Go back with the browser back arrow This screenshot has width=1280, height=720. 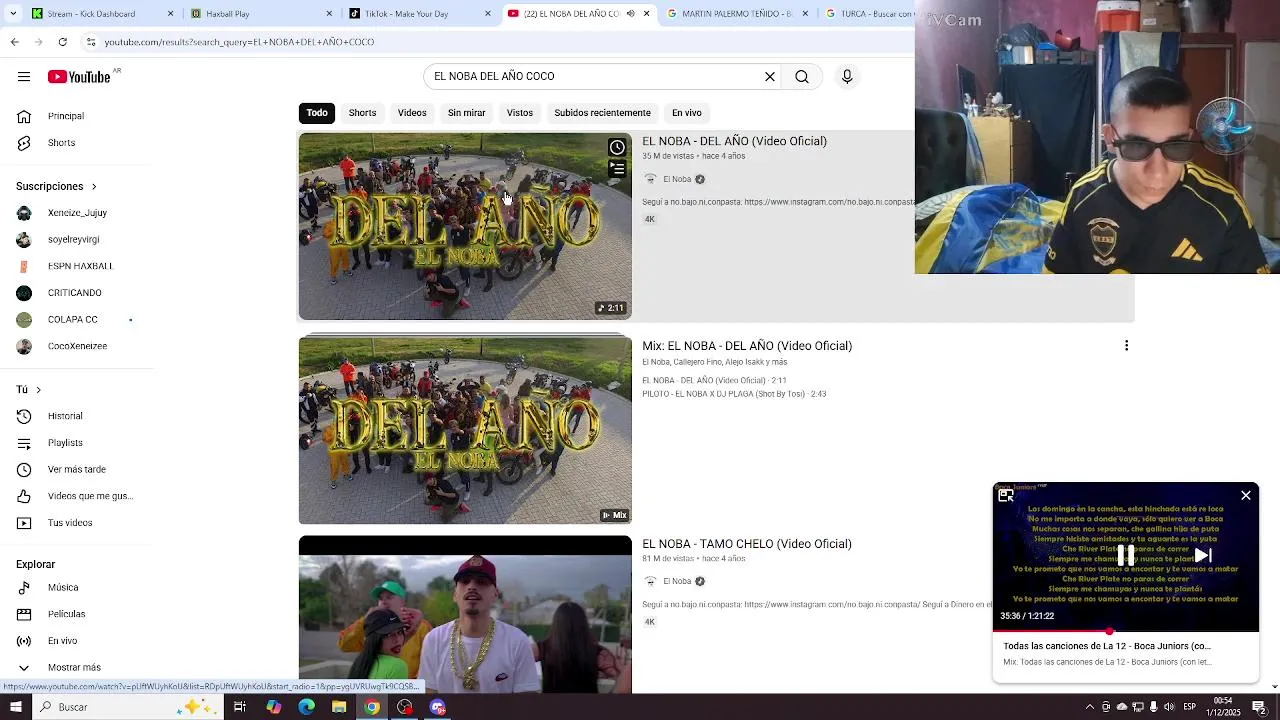click(14, 42)
